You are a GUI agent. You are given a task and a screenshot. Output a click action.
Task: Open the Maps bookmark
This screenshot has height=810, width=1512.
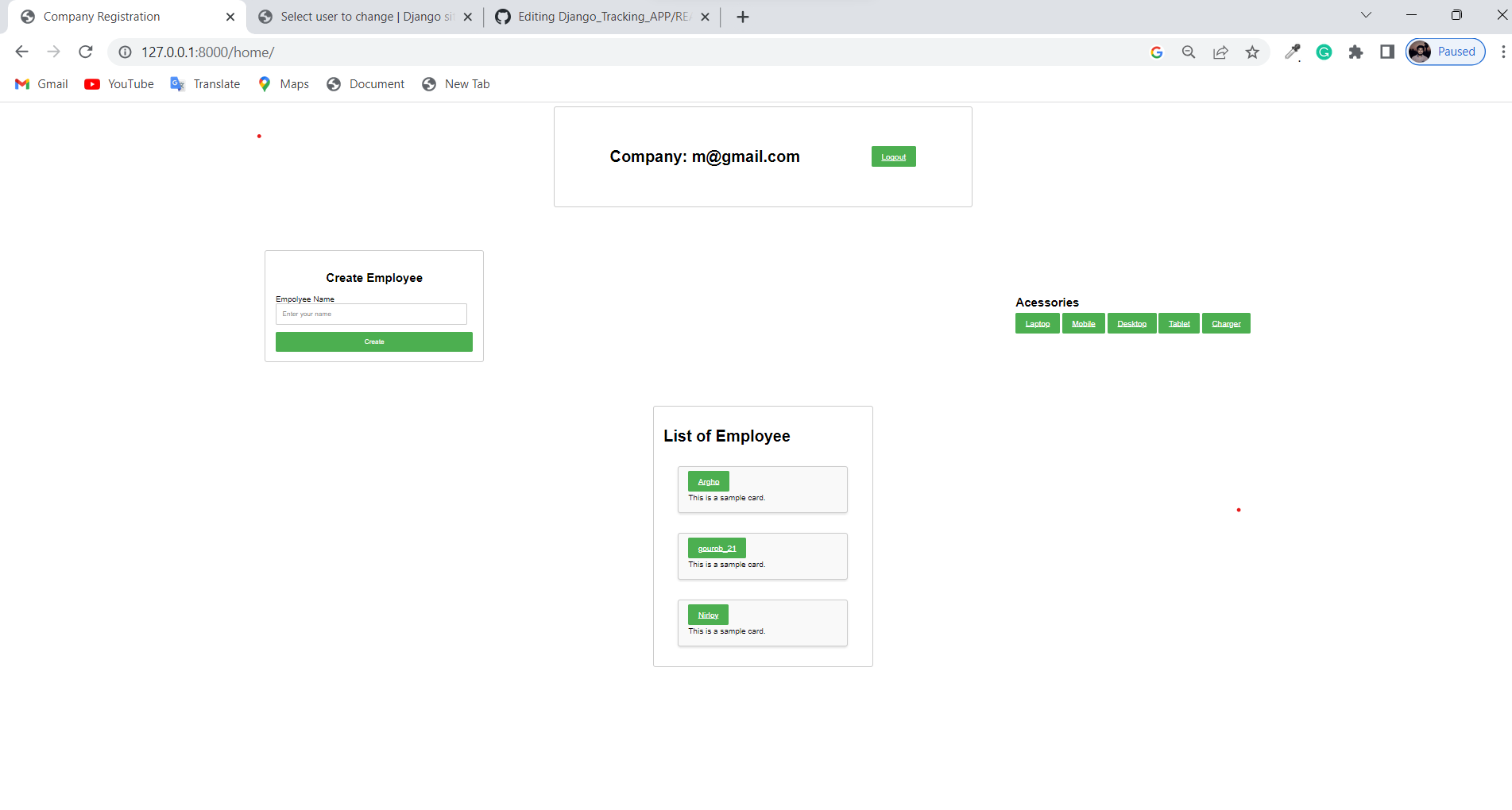click(282, 83)
